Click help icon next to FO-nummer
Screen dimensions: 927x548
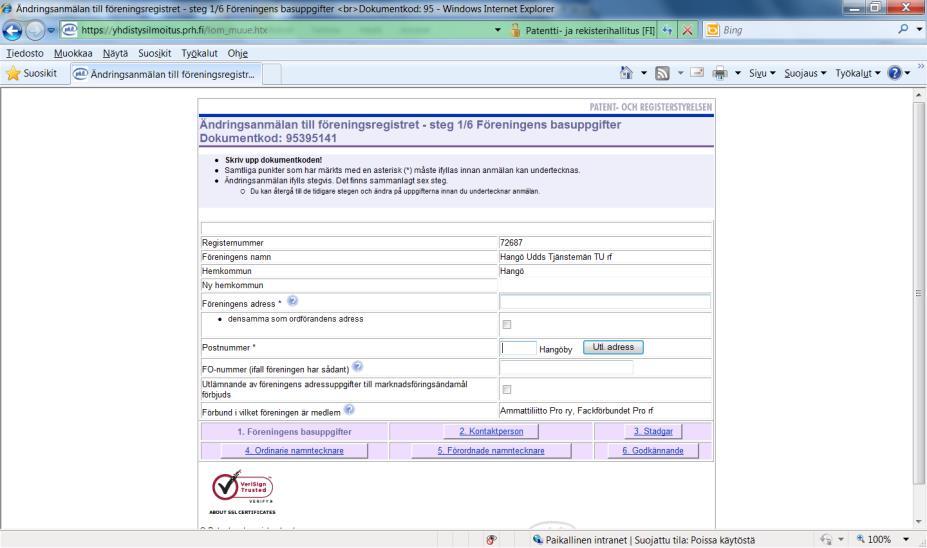click(357, 367)
